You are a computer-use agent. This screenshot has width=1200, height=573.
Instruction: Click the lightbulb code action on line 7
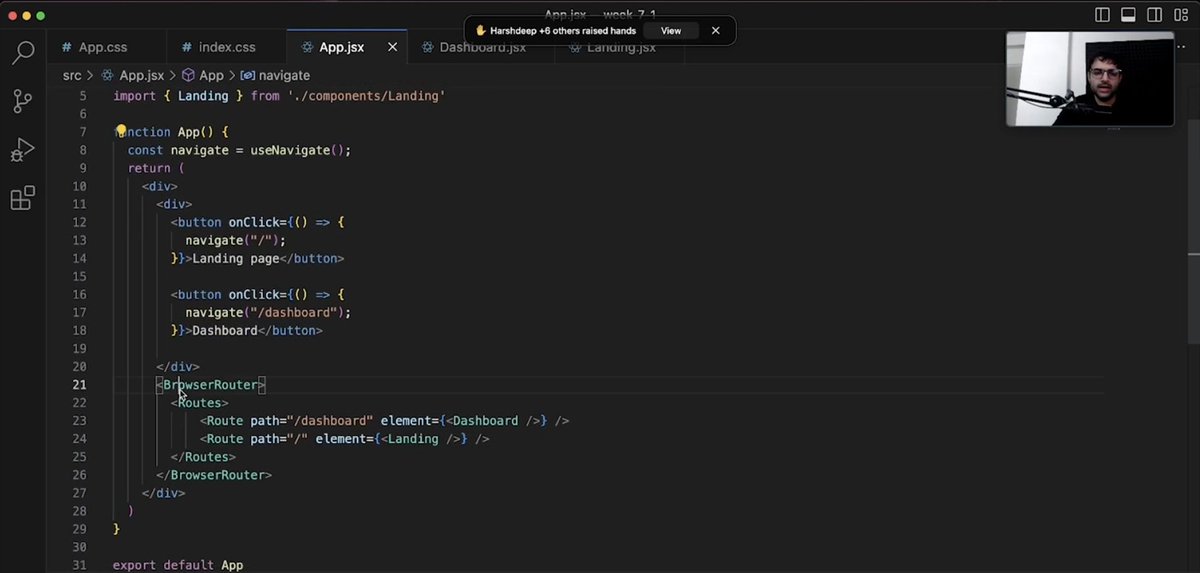click(x=121, y=131)
